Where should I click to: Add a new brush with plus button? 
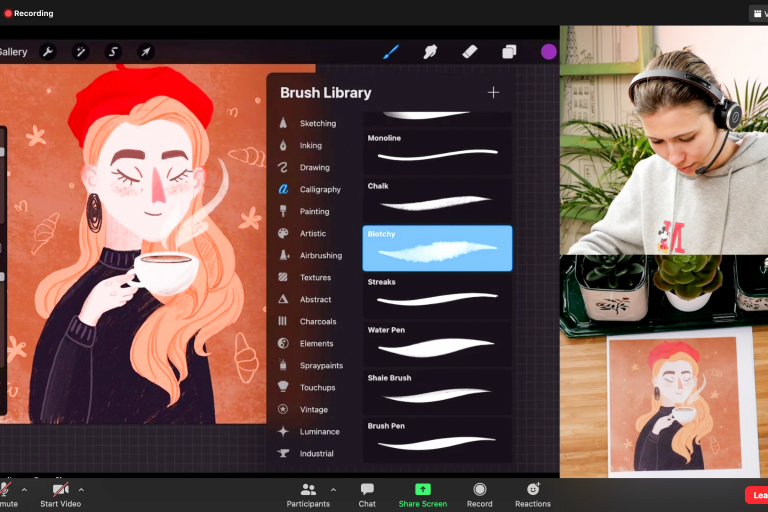(x=493, y=93)
